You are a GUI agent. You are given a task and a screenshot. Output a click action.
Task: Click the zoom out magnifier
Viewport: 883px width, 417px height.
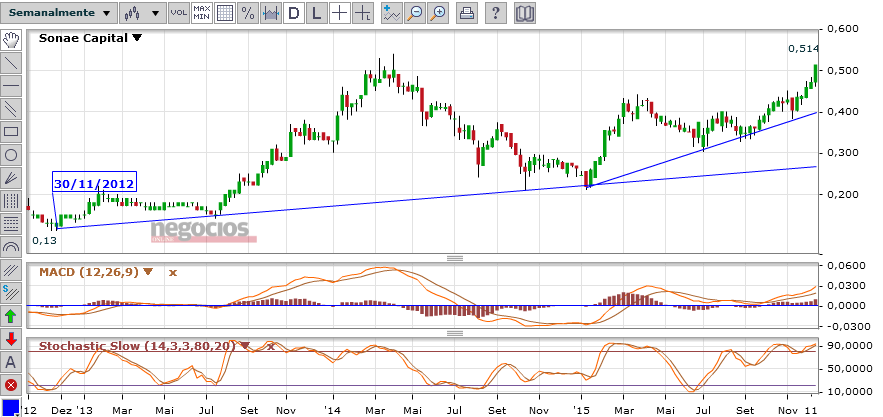[x=414, y=13]
